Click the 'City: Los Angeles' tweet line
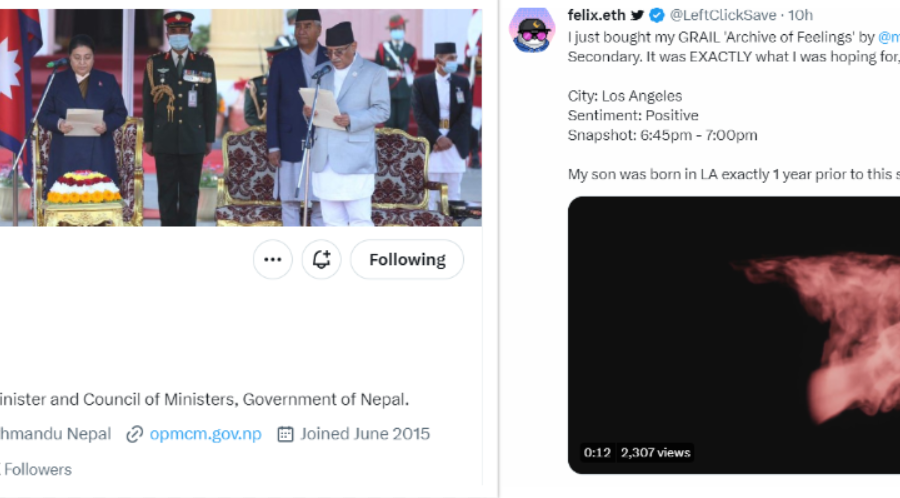 [624, 96]
